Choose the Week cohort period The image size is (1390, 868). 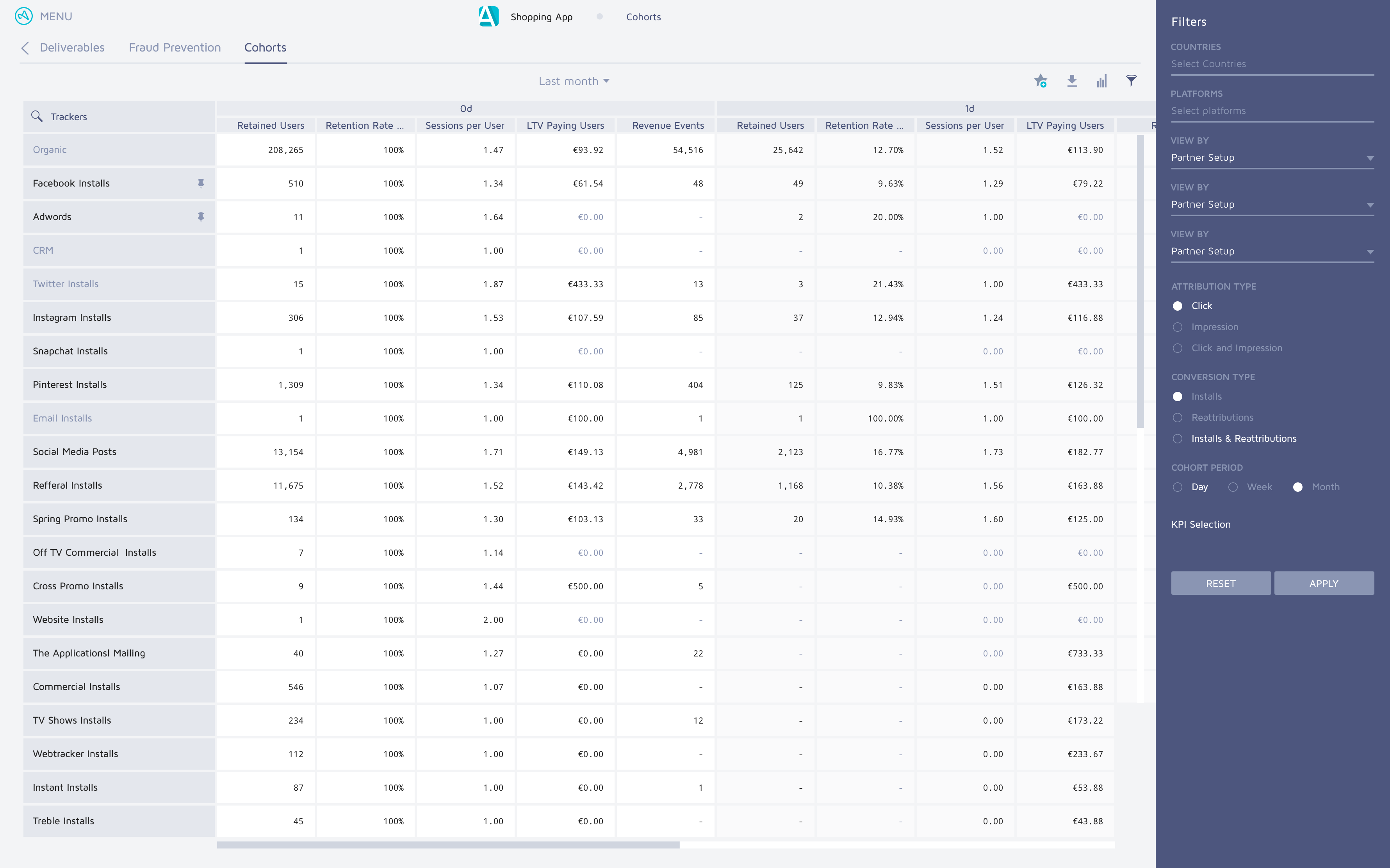[1233, 487]
